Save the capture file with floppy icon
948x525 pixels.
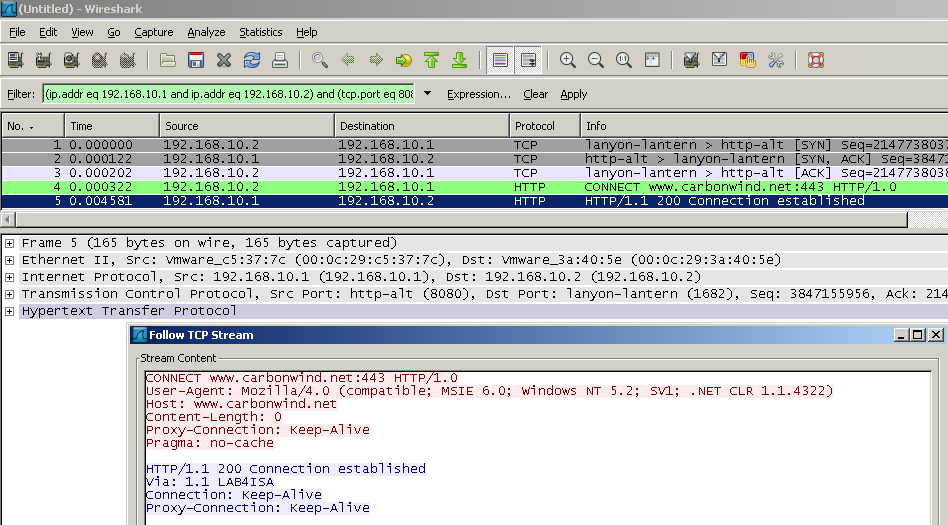196,60
